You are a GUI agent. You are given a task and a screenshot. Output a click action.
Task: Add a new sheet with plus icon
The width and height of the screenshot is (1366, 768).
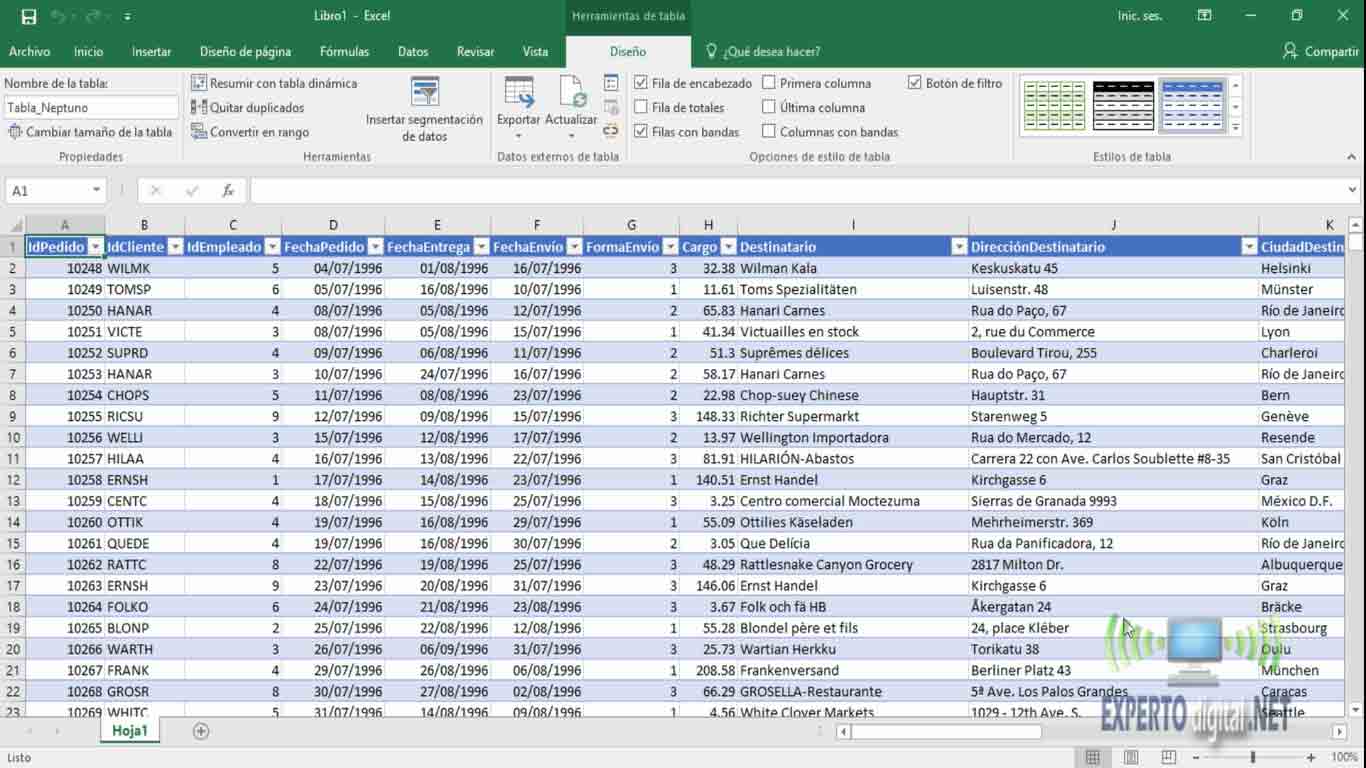point(201,731)
